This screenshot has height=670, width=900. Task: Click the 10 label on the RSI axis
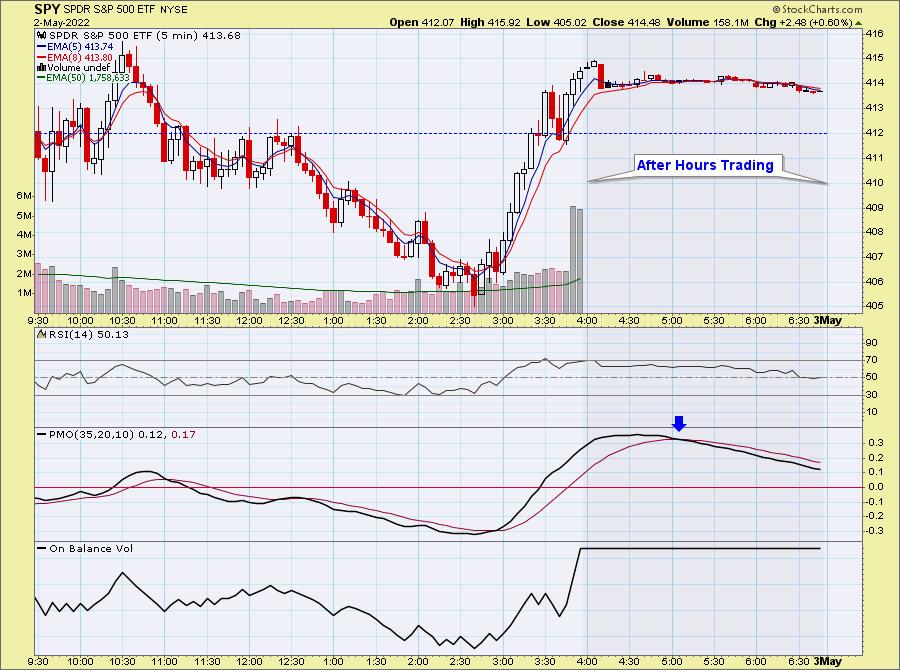[x=871, y=412]
